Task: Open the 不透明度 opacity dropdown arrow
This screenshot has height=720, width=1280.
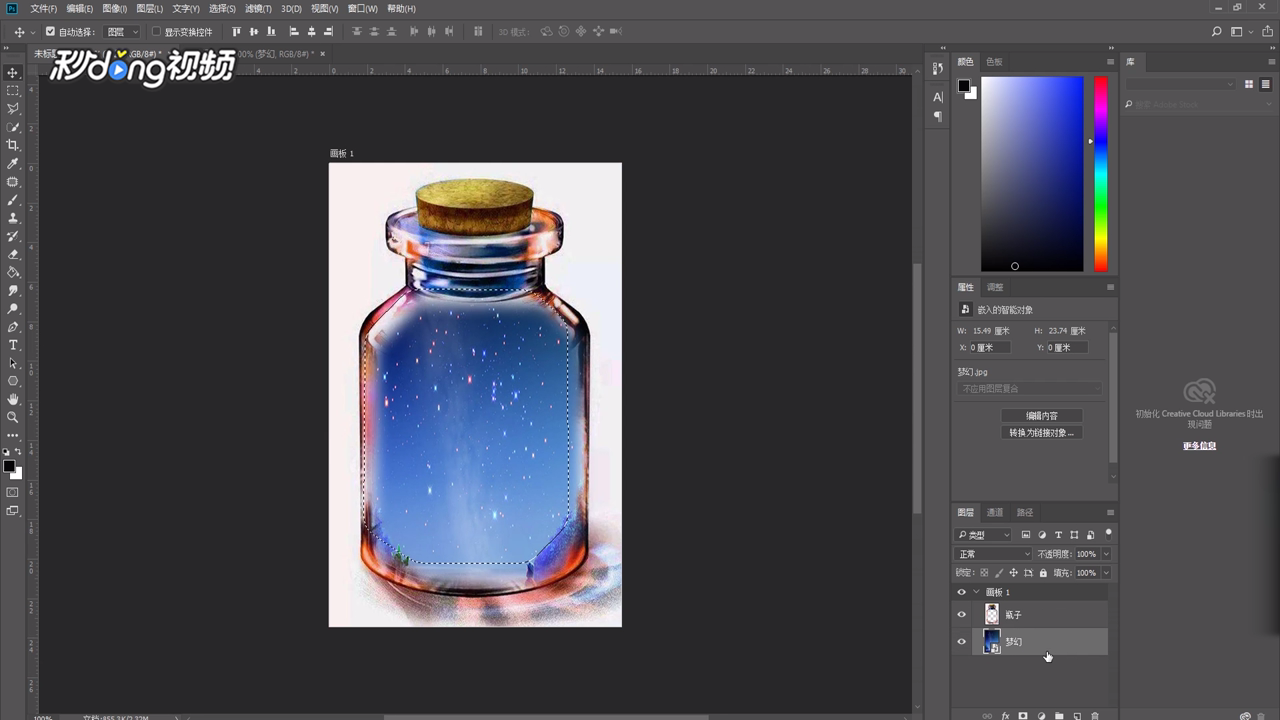Action: click(x=1105, y=554)
